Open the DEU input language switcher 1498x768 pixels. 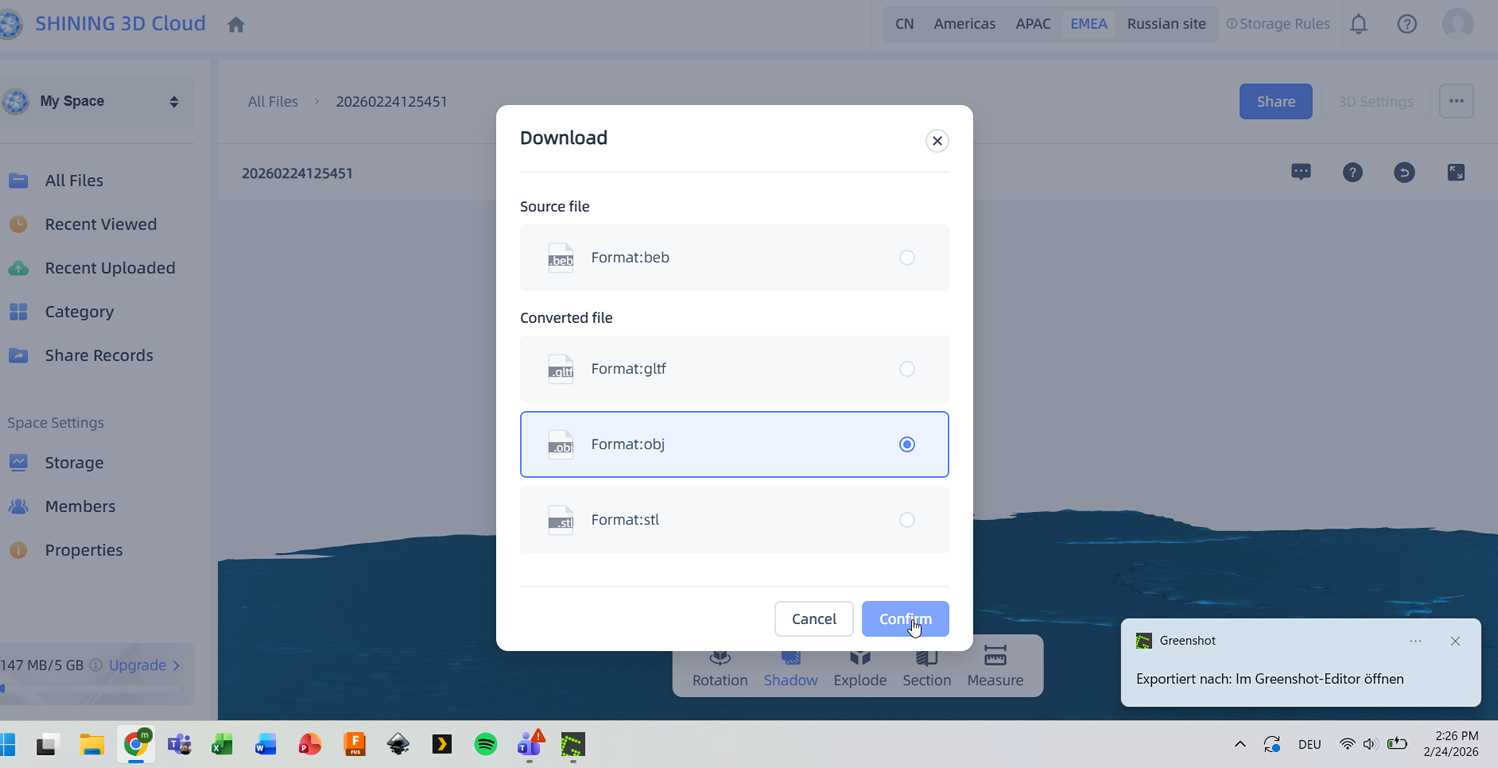tap(1309, 744)
